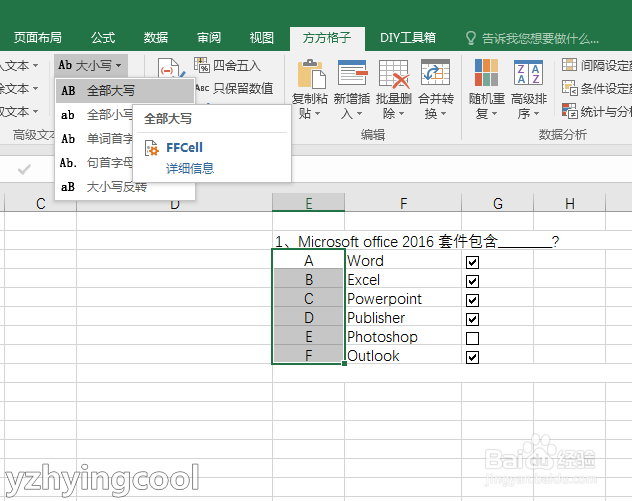This screenshot has width=632, height=501.
Task: Uncheck the Publisher checkbox
Action: [x=472, y=319]
